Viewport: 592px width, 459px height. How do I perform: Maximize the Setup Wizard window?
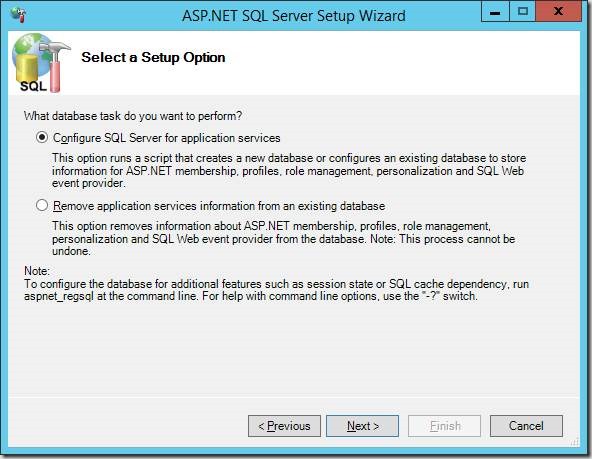(523, 12)
